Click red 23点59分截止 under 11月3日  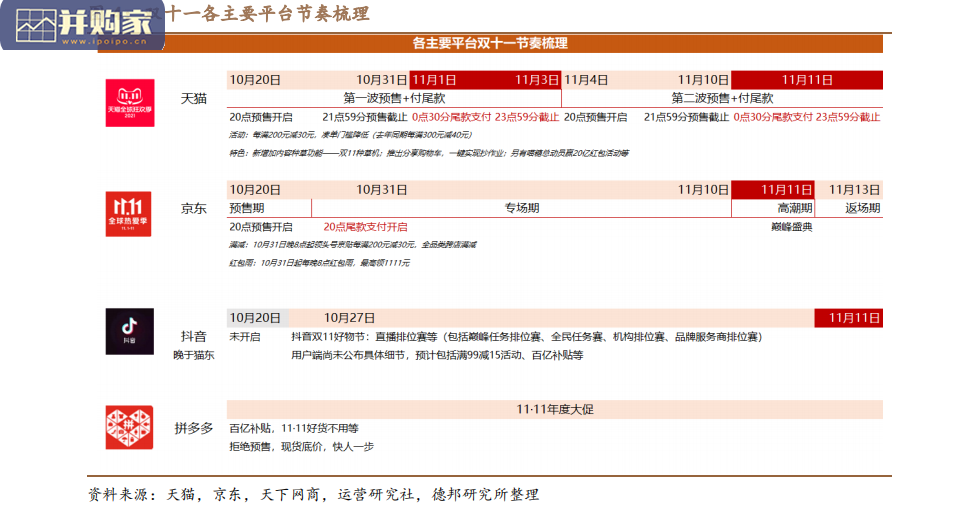(527, 117)
